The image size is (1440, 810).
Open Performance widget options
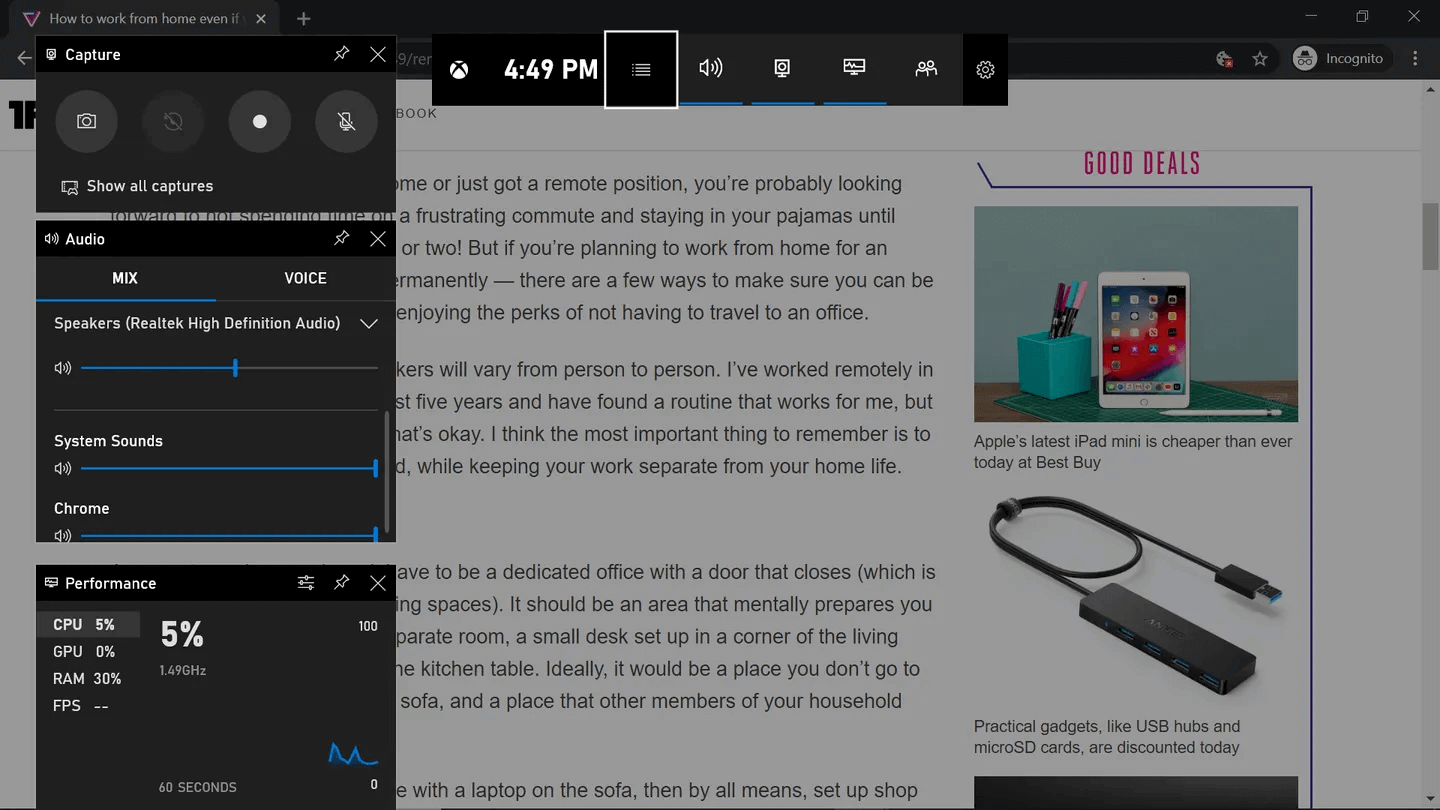pos(306,582)
